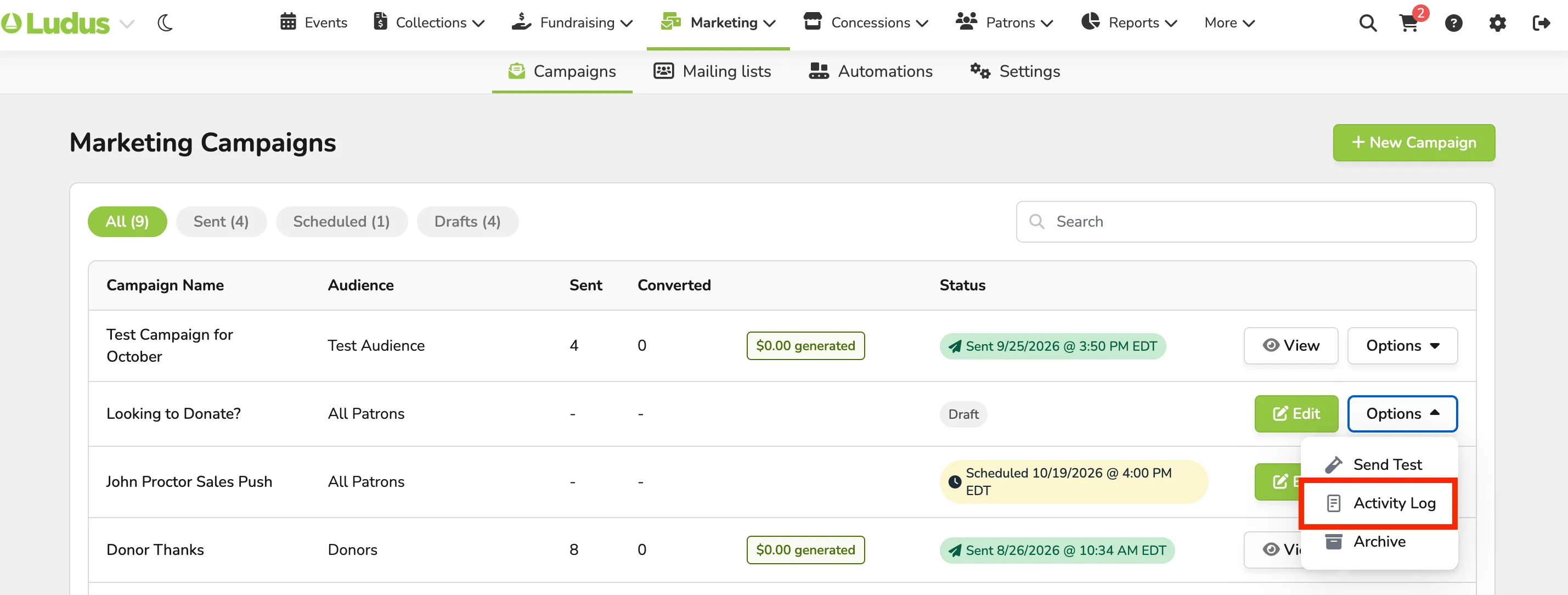This screenshot has width=1568, height=595.
Task: View Test Campaign for October
Action: pyautogui.click(x=1290, y=346)
